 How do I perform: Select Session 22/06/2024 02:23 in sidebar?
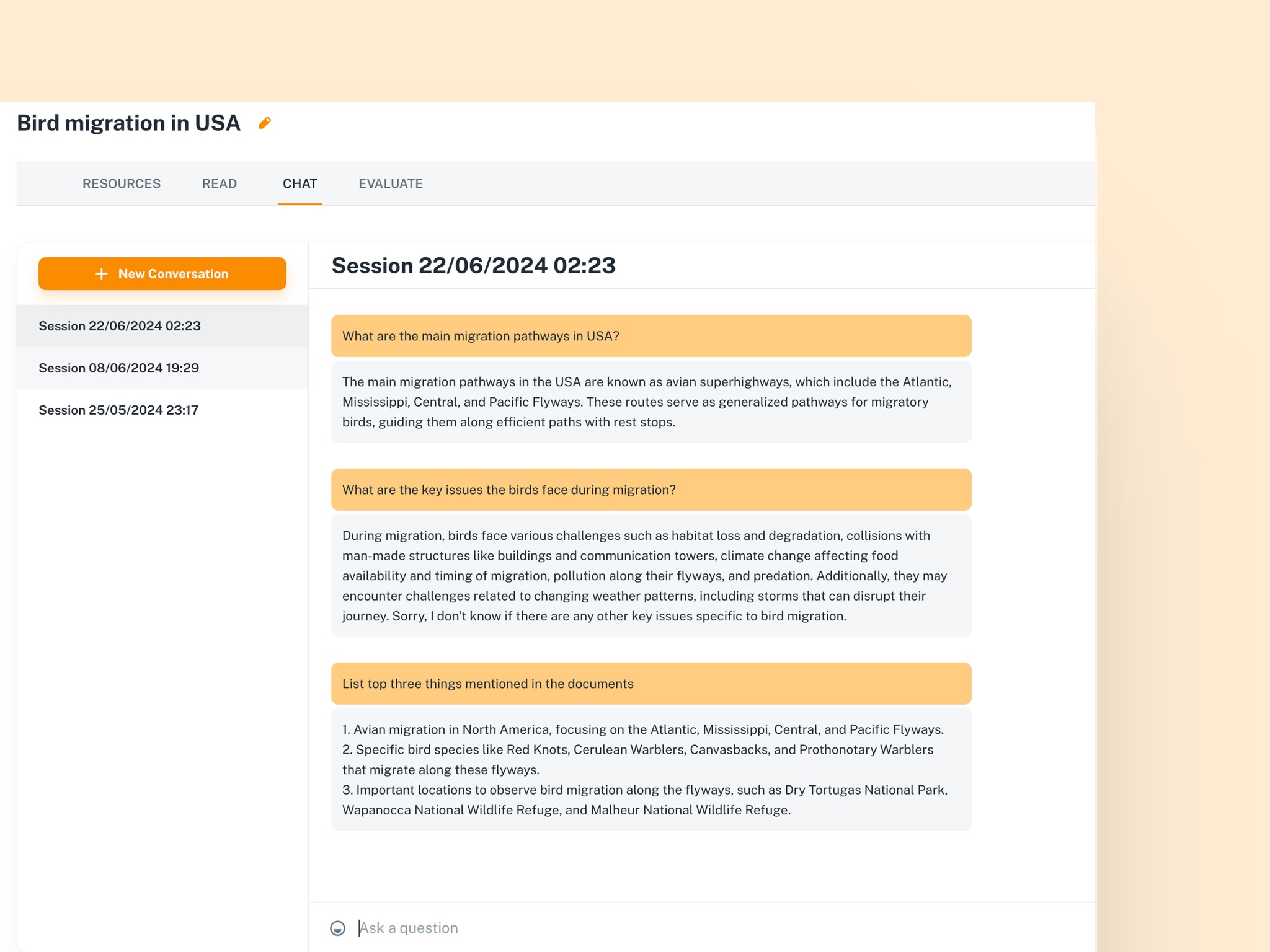(x=120, y=326)
